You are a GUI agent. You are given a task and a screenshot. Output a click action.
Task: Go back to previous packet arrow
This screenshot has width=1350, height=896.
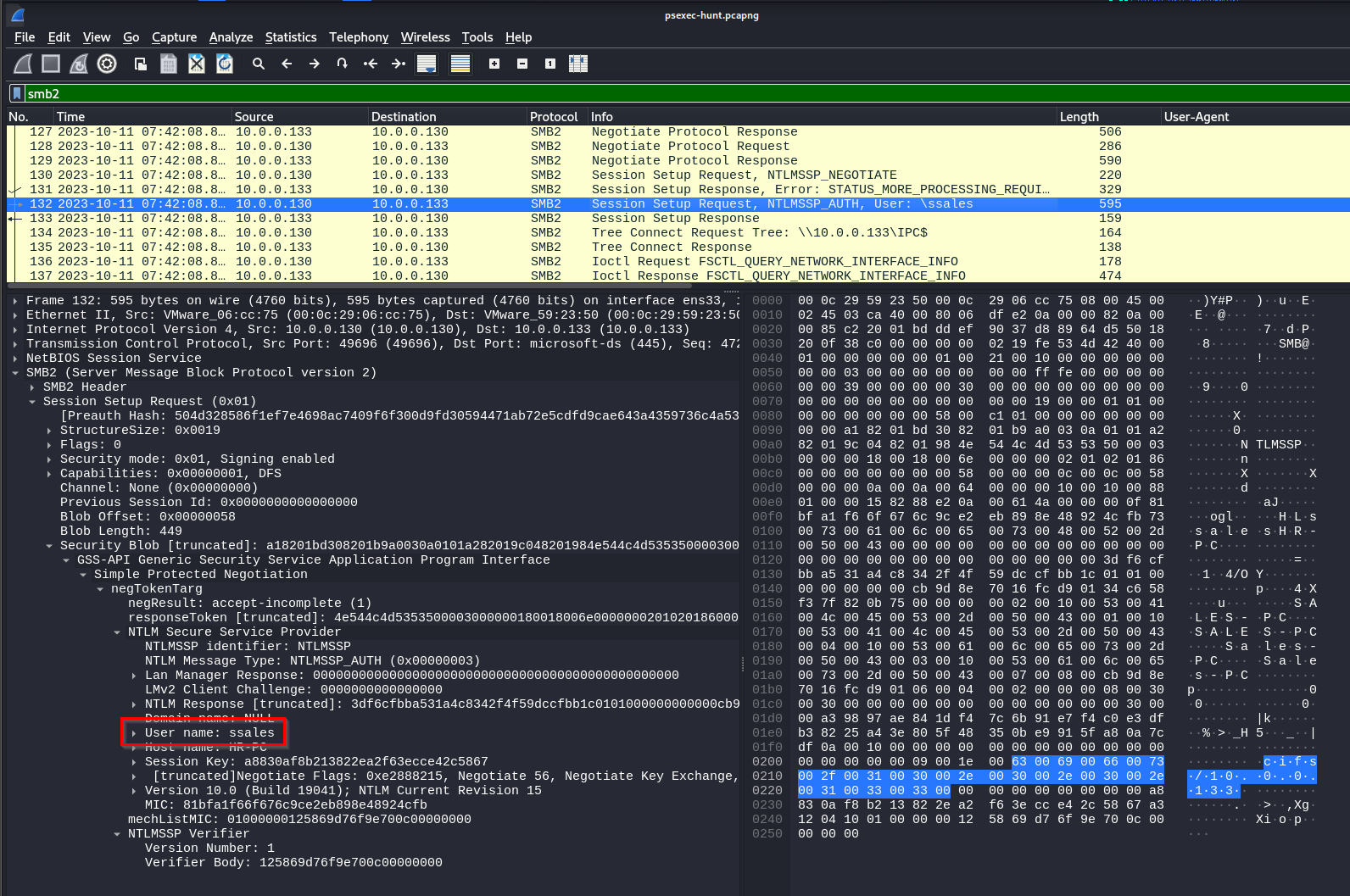pos(287,64)
